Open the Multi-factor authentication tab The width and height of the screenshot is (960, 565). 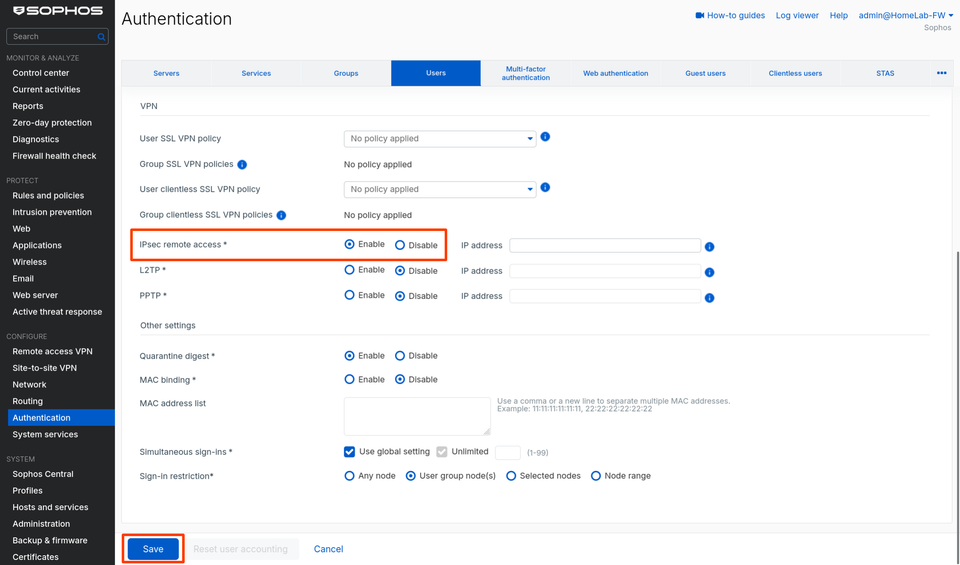pyautogui.click(x=526, y=73)
